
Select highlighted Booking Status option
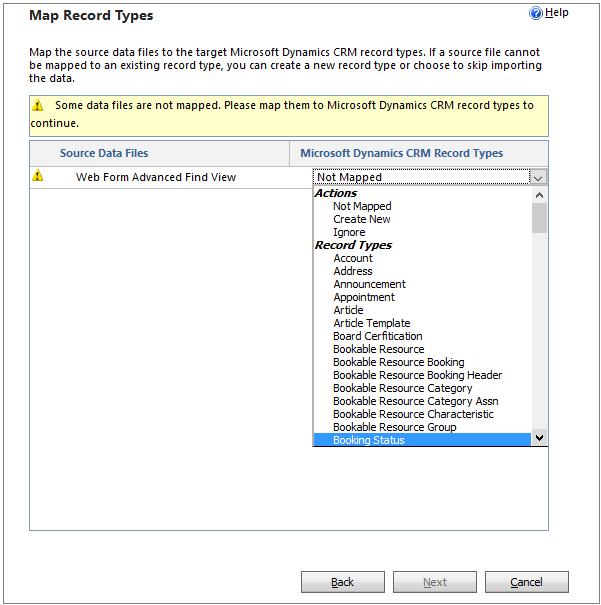422,440
